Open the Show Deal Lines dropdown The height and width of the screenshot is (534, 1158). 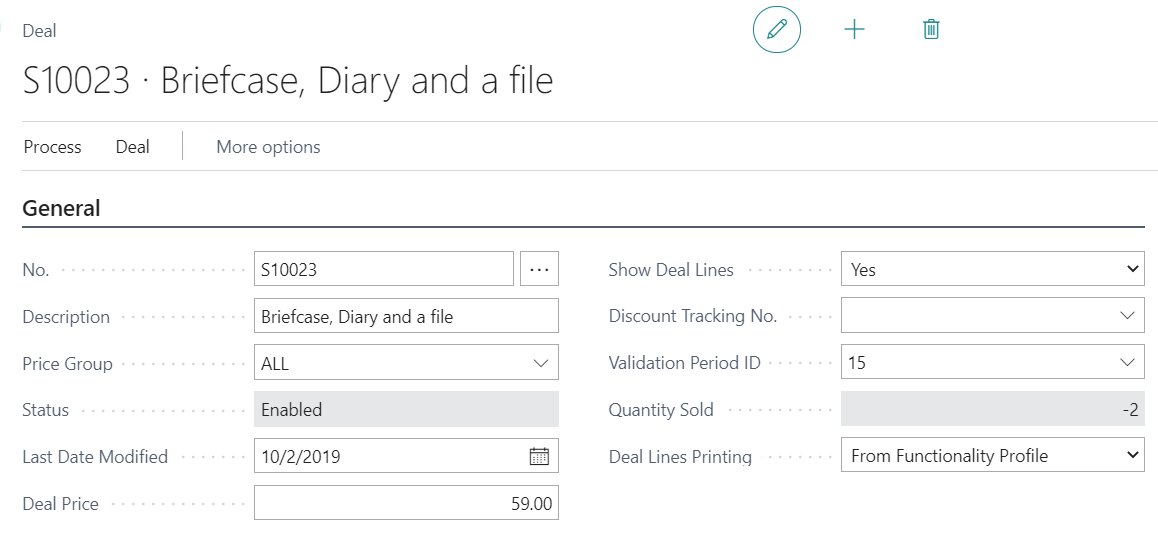pos(1132,269)
